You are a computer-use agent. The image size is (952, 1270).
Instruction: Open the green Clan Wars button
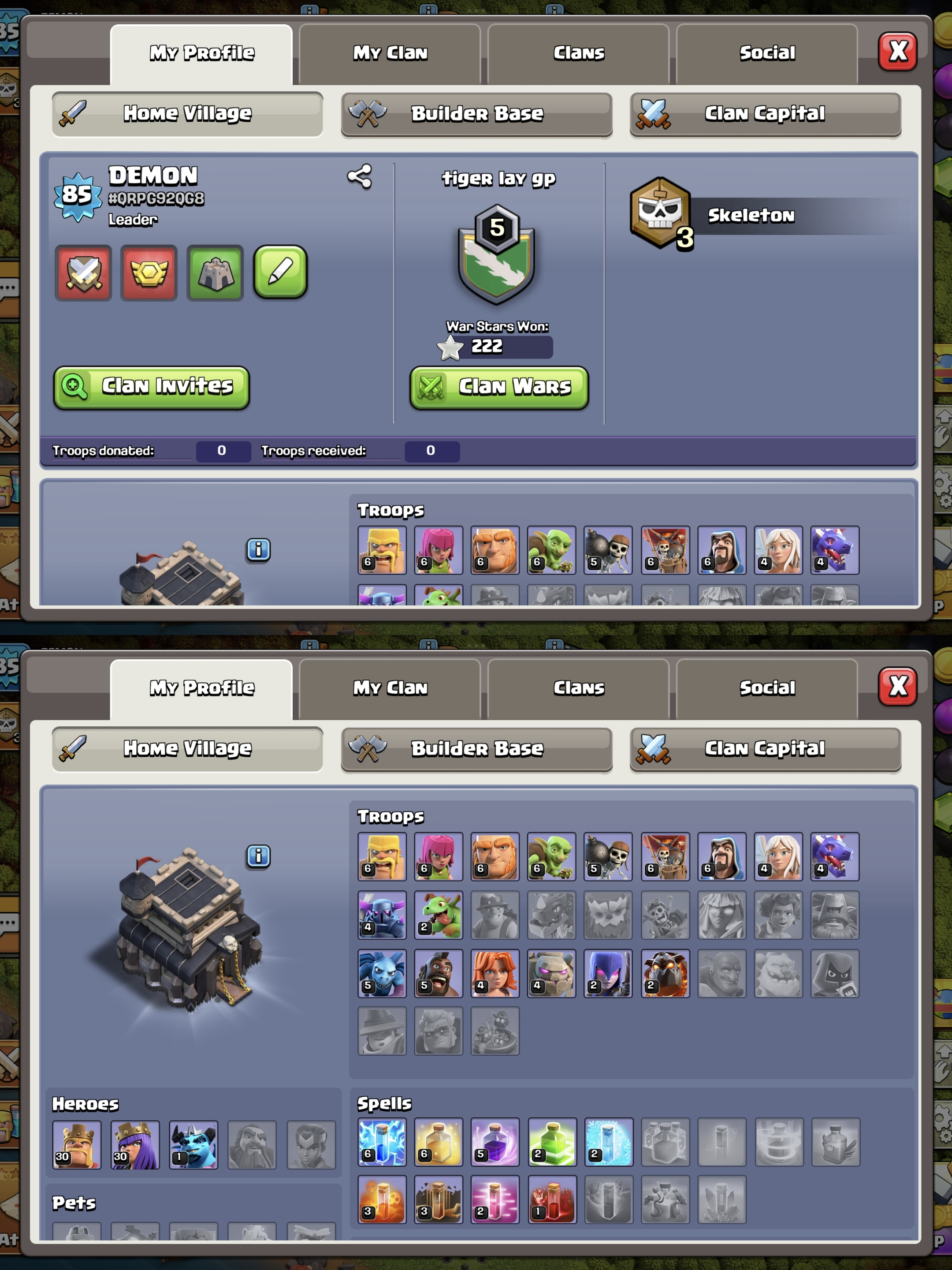[499, 388]
